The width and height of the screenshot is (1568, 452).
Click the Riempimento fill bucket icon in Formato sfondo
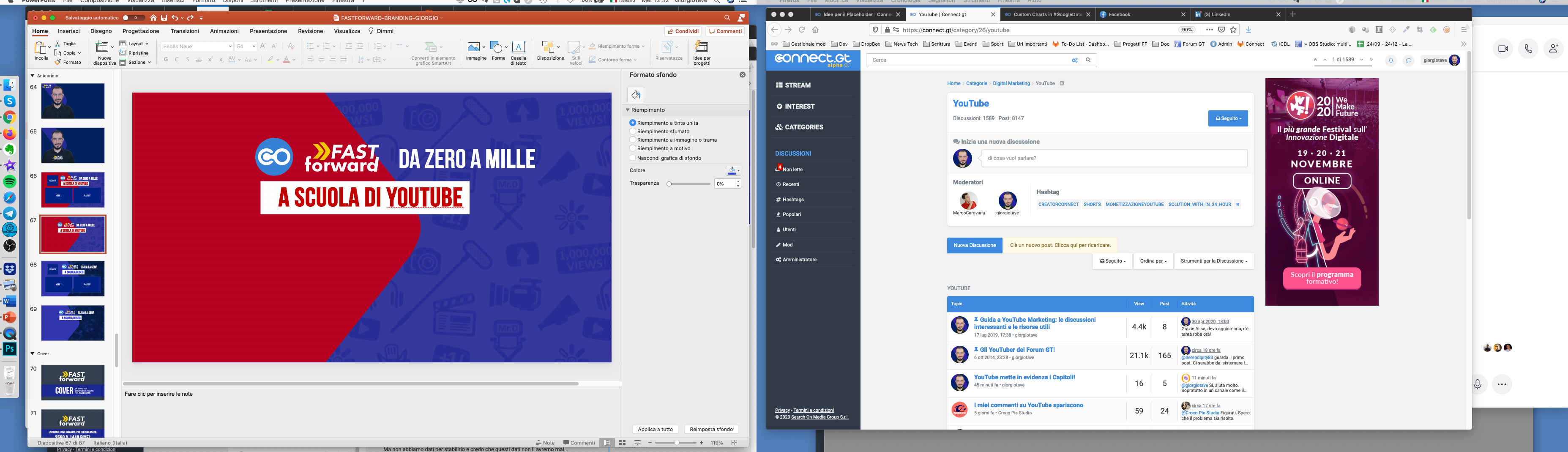click(636, 94)
